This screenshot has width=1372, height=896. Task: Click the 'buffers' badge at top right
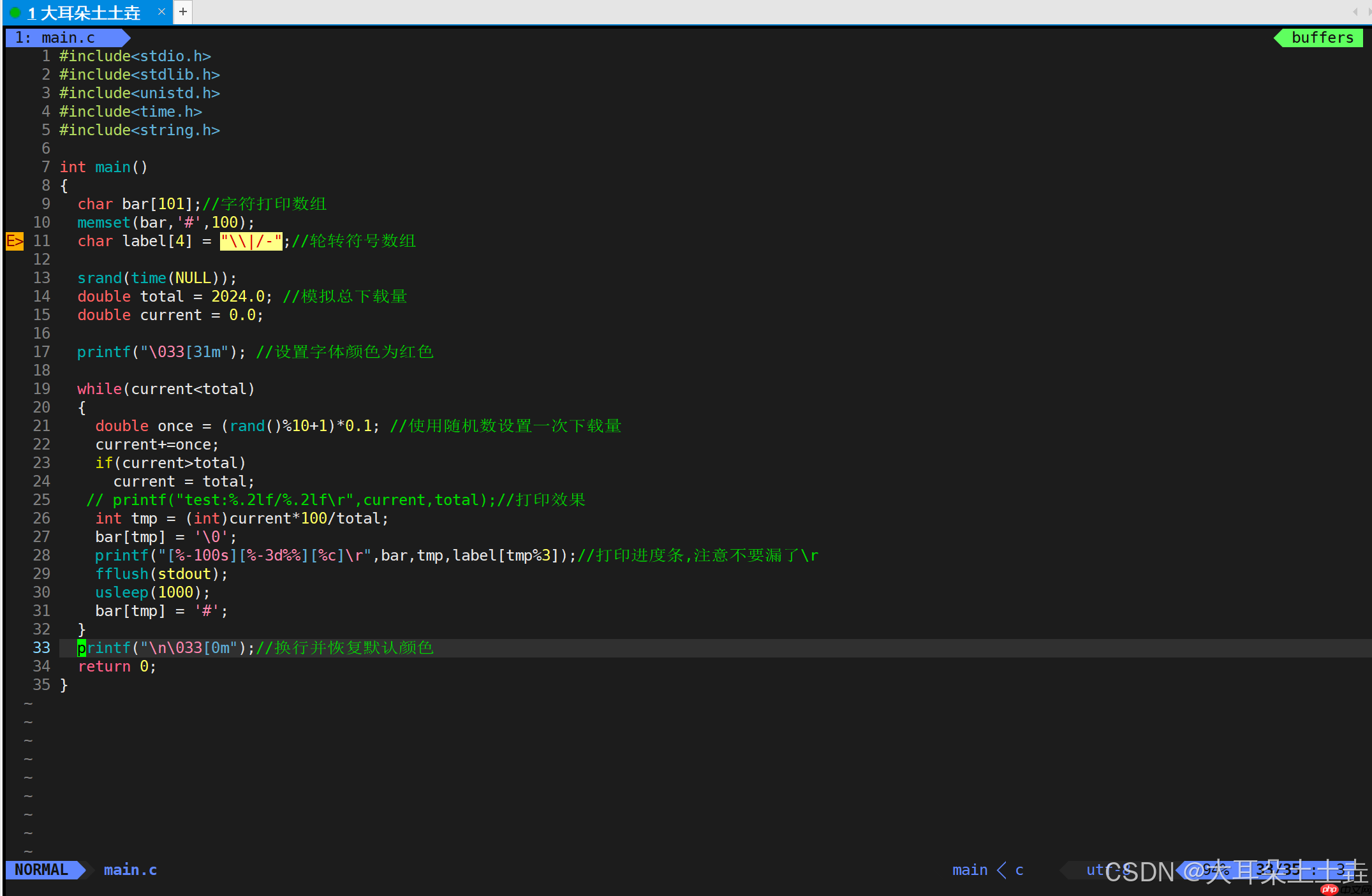[1322, 37]
